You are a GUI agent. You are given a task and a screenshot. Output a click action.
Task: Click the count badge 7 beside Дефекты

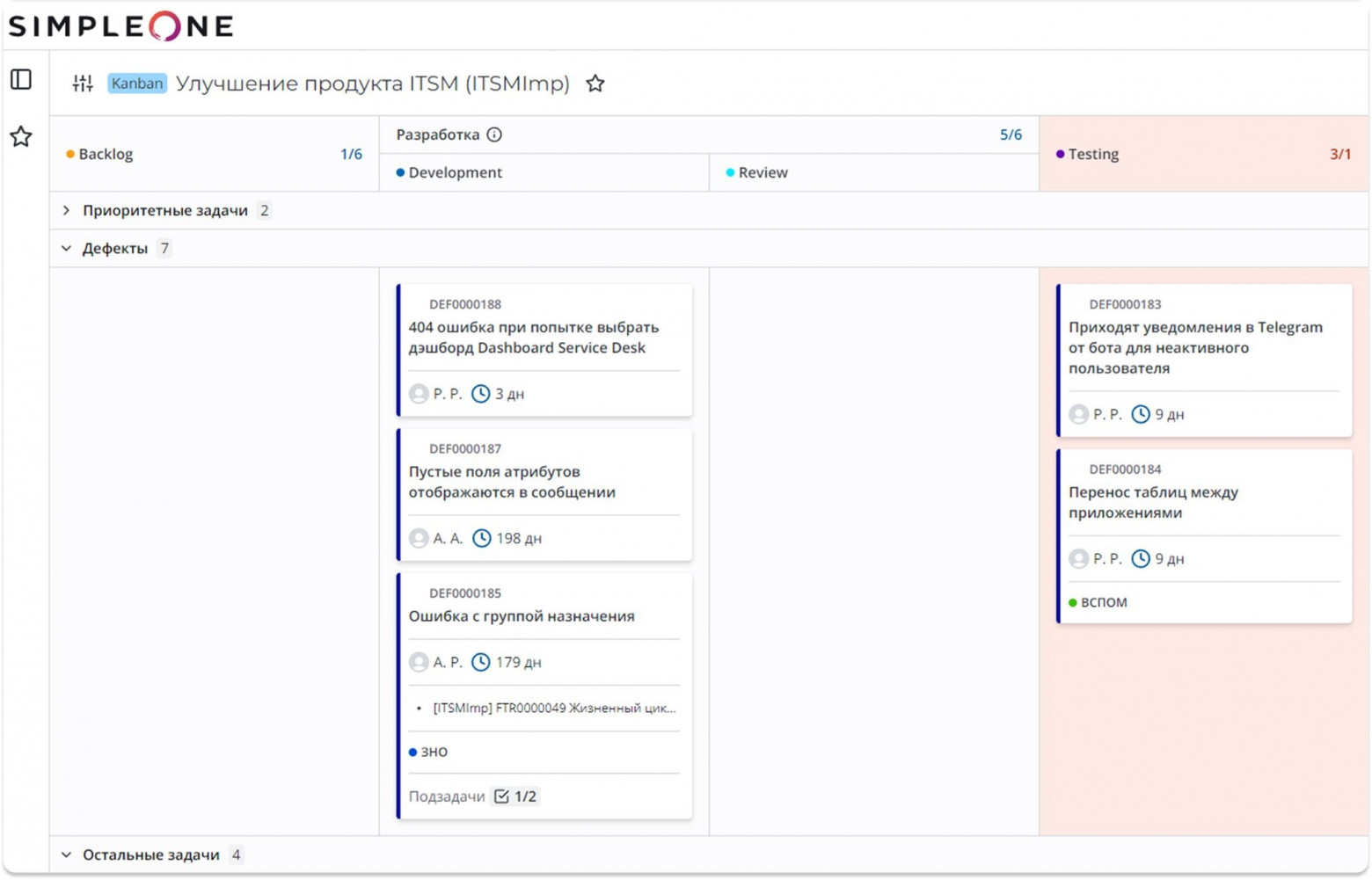(x=164, y=249)
